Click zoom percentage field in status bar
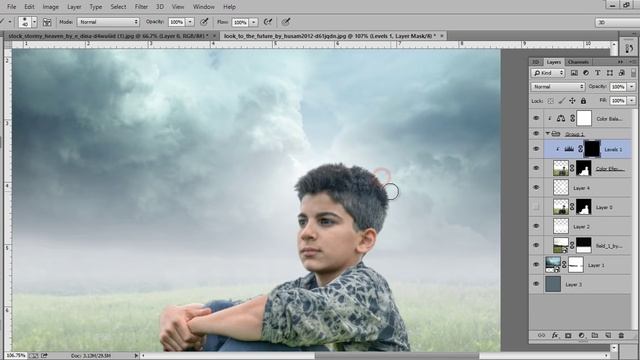This screenshot has width=640, height=360. tap(16, 356)
